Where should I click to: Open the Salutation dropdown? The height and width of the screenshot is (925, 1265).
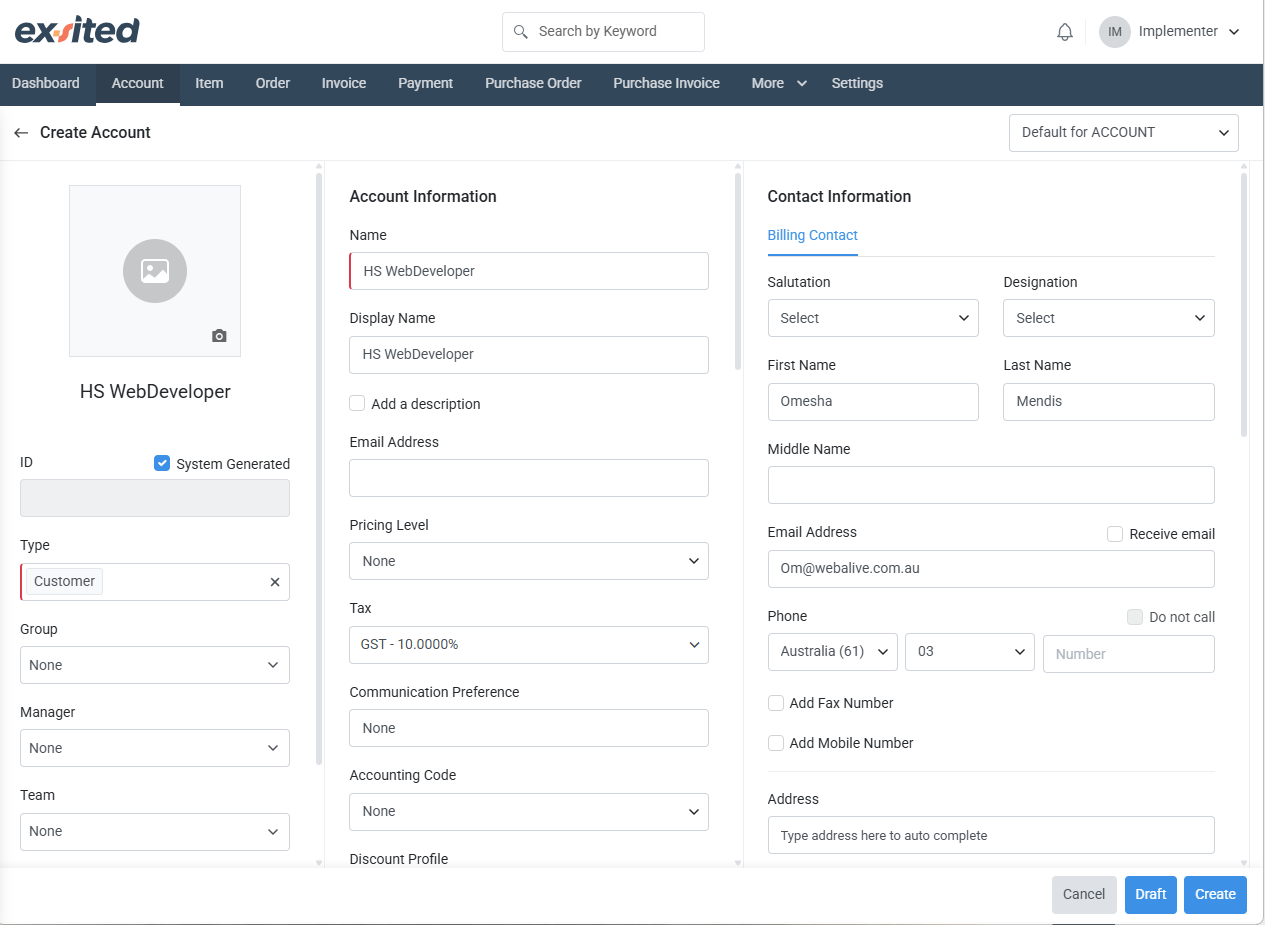click(873, 318)
